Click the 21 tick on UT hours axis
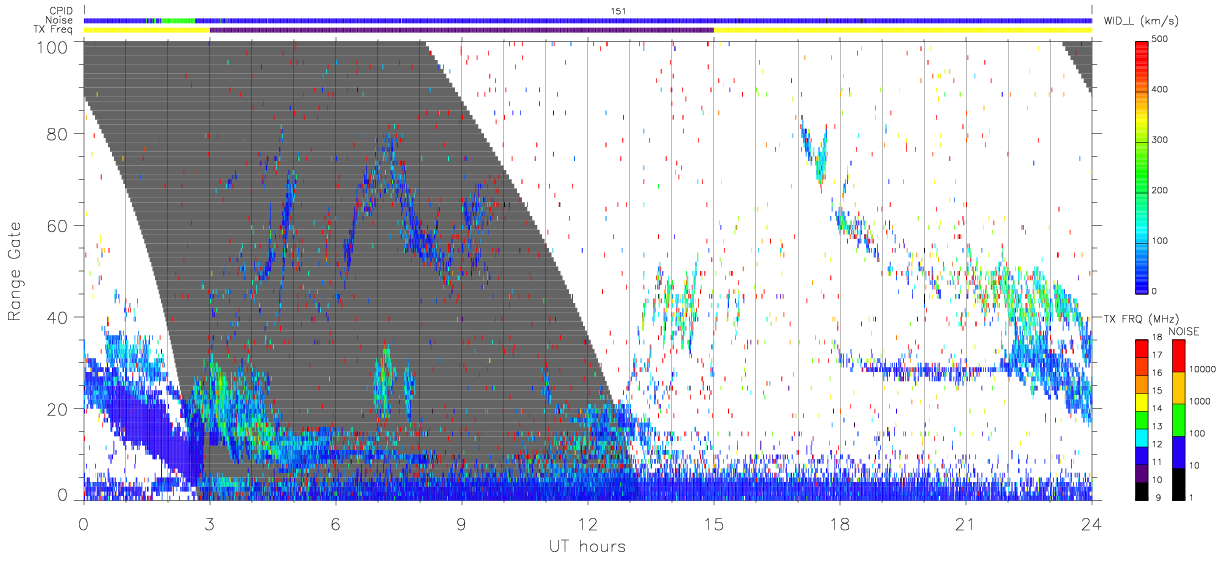Image resolution: width=1228 pixels, height=567 pixels. tap(965, 523)
